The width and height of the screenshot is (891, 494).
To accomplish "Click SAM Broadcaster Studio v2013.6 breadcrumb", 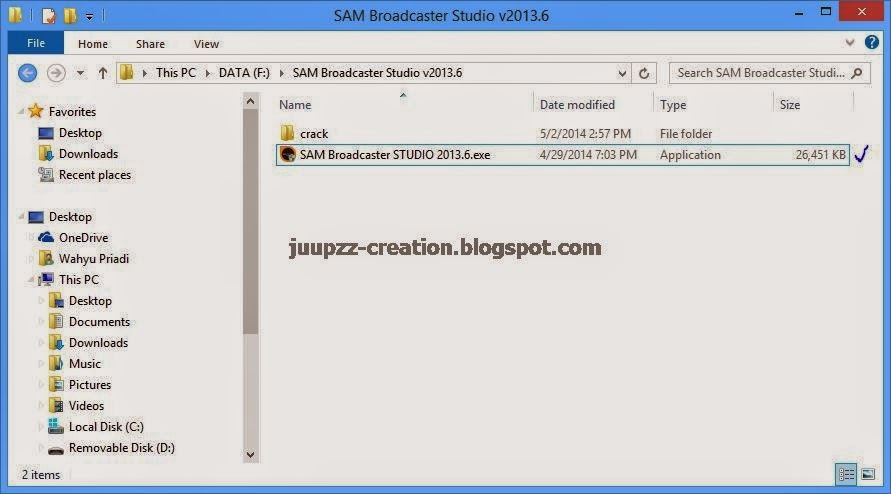I will (377, 73).
